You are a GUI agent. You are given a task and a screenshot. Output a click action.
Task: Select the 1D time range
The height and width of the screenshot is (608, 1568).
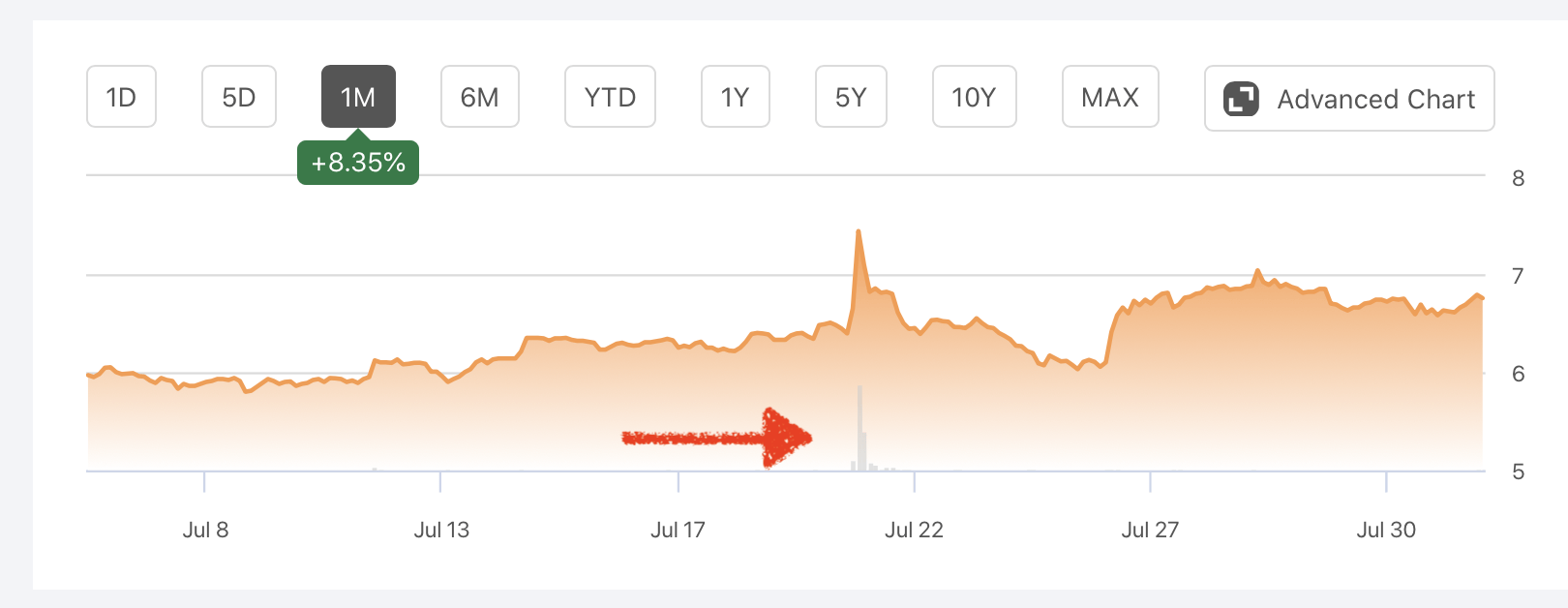[x=121, y=97]
